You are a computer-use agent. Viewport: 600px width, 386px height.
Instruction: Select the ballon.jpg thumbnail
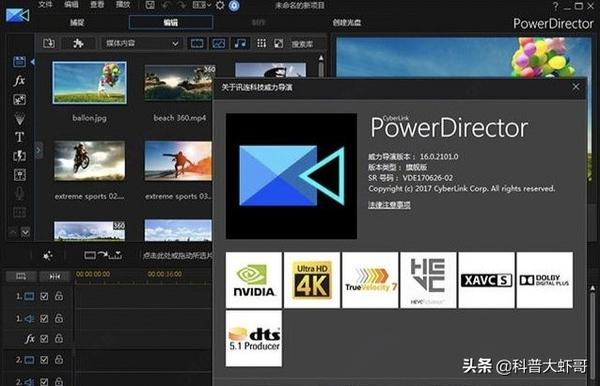point(90,83)
